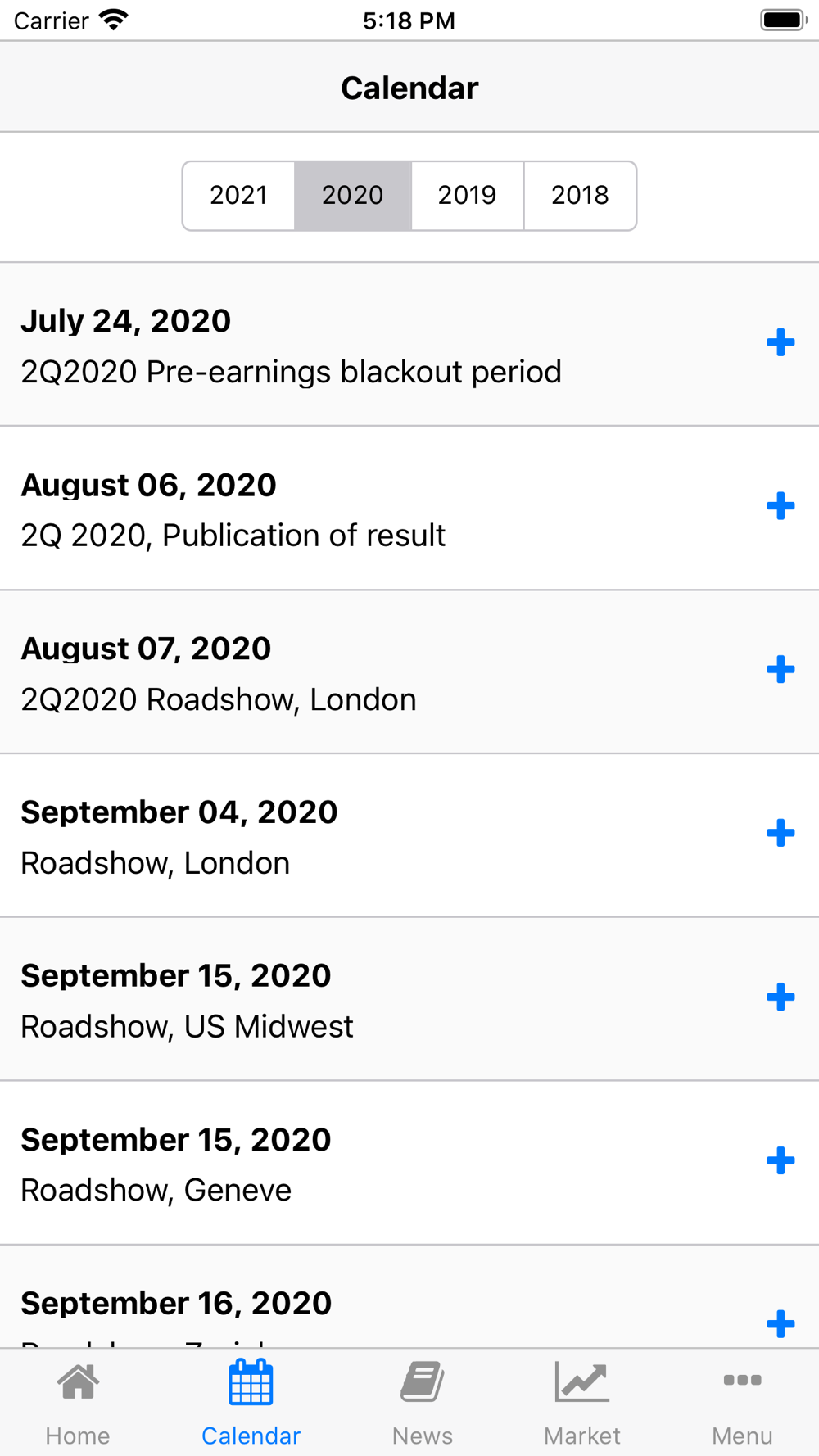Image resolution: width=819 pixels, height=1456 pixels.
Task: Switch to the 2021 year segment
Action: tap(238, 196)
